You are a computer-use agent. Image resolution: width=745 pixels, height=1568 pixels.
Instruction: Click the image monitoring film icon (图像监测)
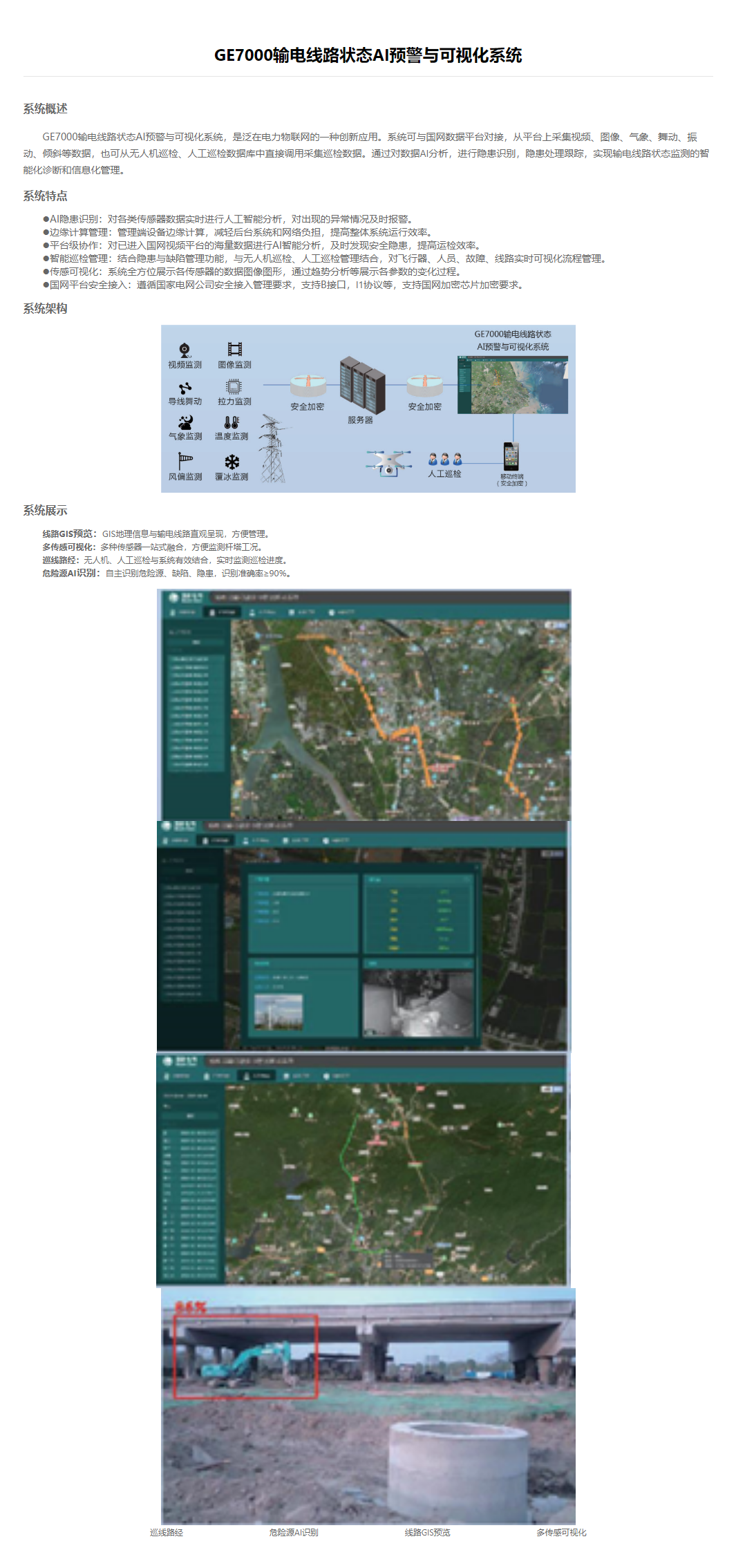click(x=235, y=350)
